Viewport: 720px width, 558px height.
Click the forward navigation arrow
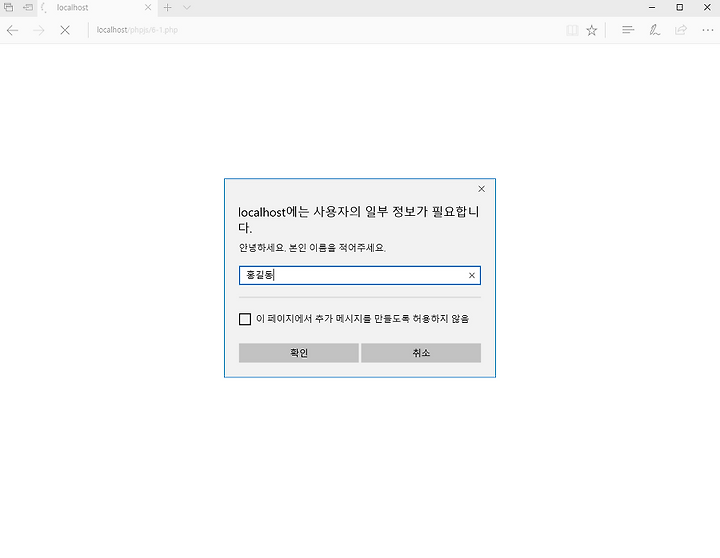(x=39, y=30)
